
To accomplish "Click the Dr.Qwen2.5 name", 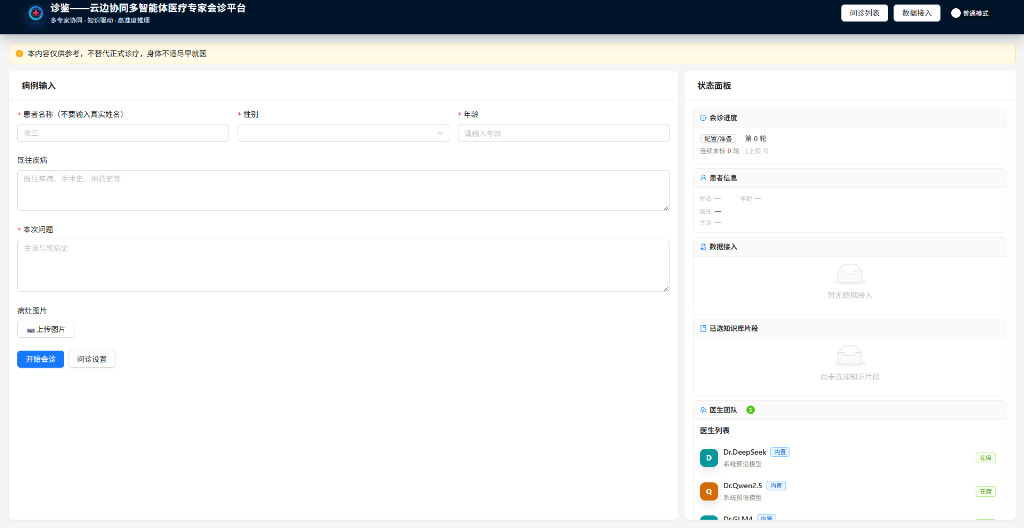I will [743, 486].
